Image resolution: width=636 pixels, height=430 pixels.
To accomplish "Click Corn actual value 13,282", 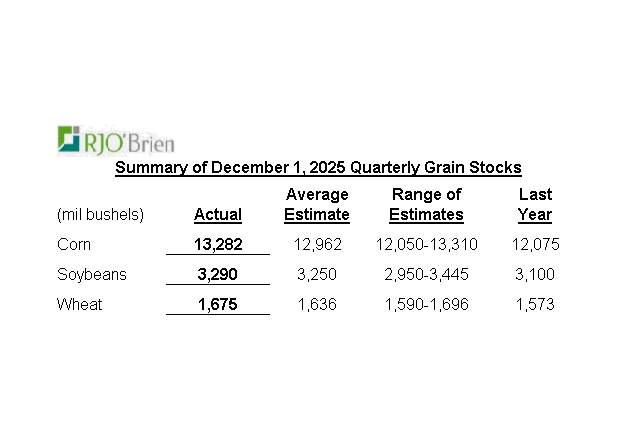I will tap(218, 244).
